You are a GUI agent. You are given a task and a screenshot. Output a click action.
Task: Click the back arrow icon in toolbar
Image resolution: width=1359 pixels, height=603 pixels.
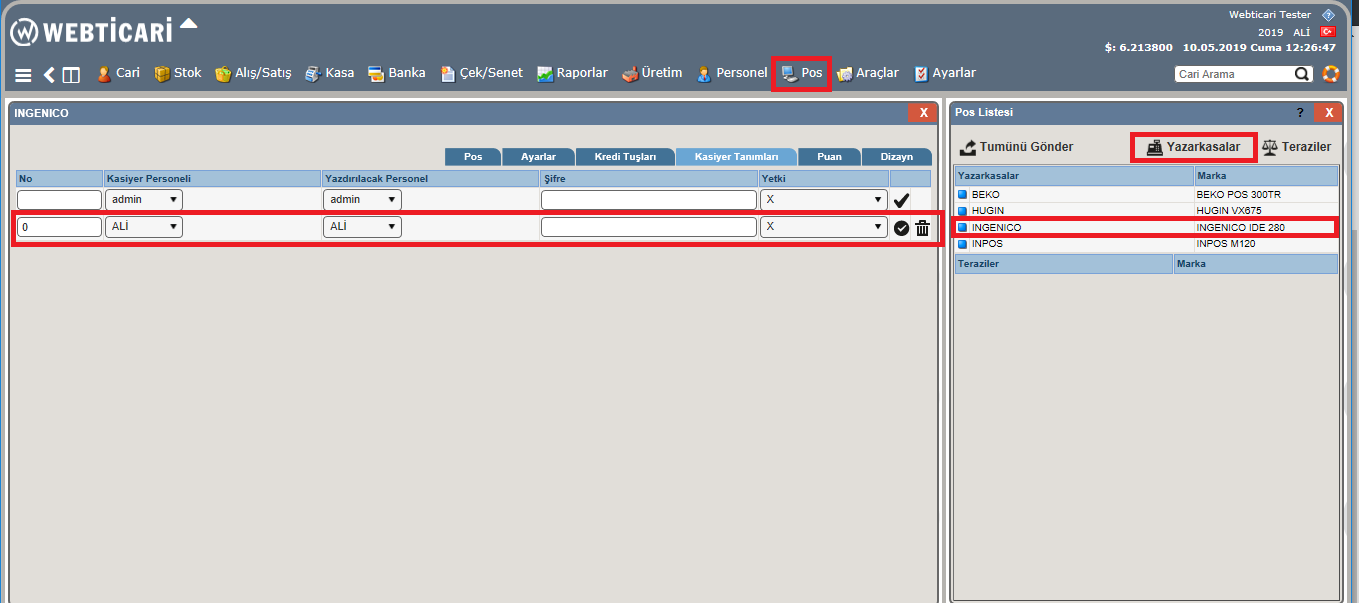[49, 75]
